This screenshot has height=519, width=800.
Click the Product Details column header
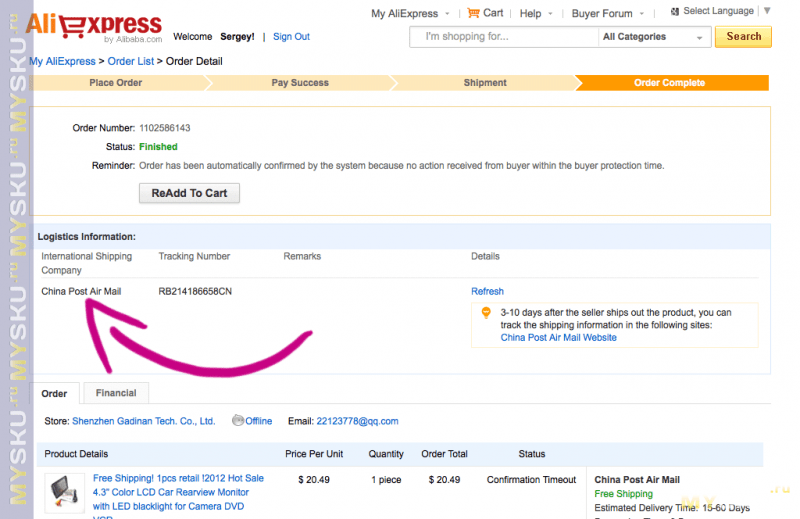76,454
